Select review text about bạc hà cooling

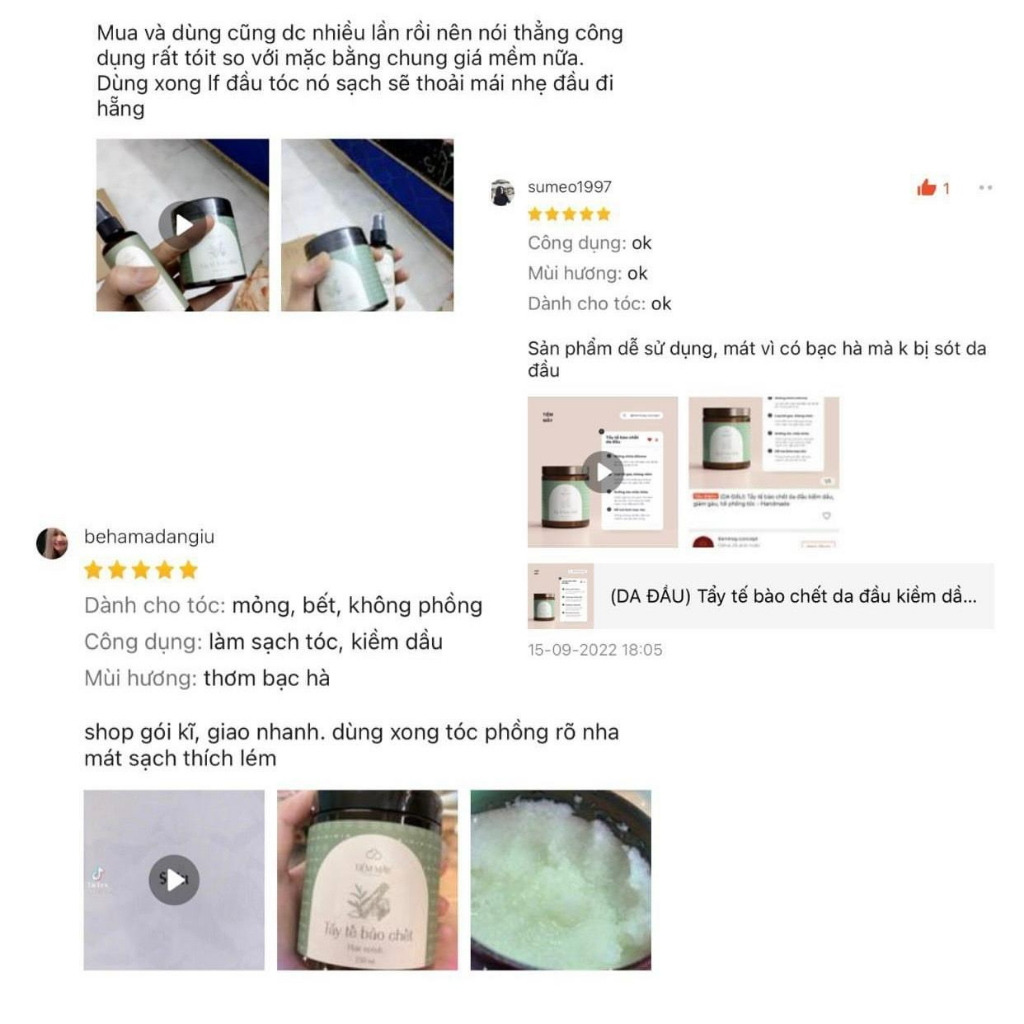757,359
